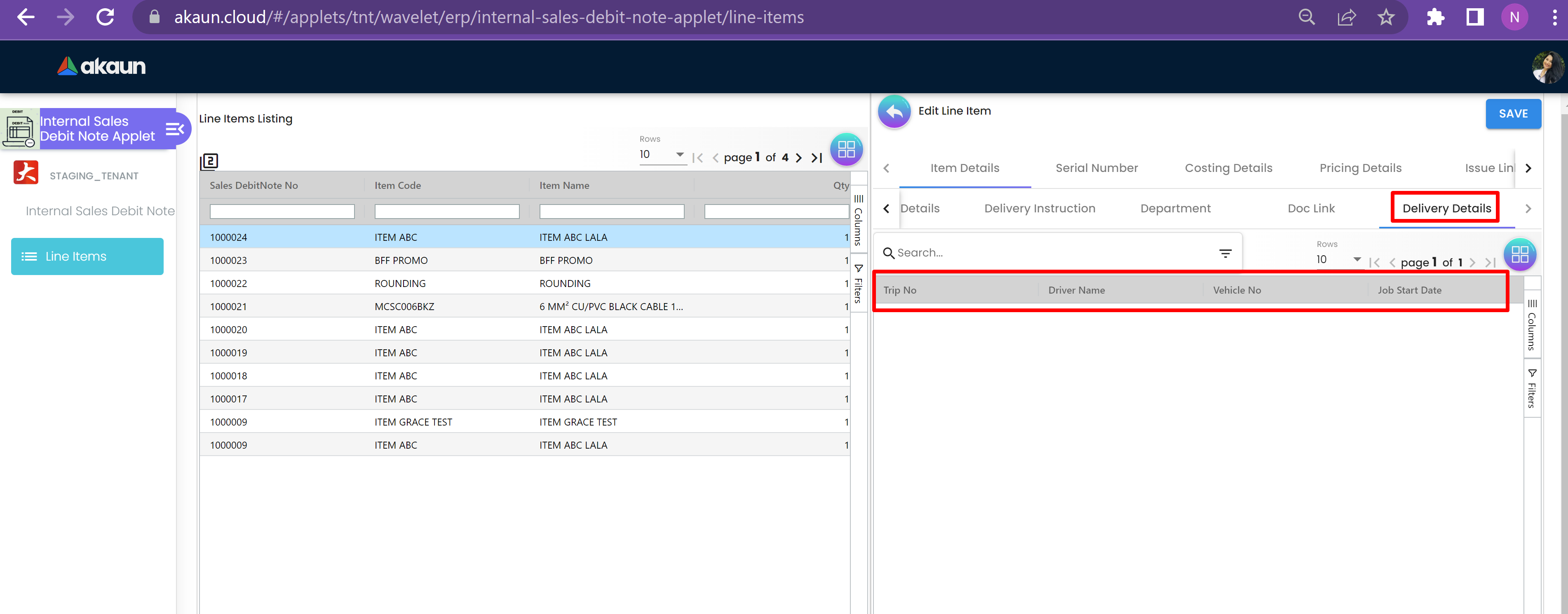The height and width of the screenshot is (614, 1568).
Task: Click the back arrow beside Edit Line Item
Action: click(x=894, y=111)
